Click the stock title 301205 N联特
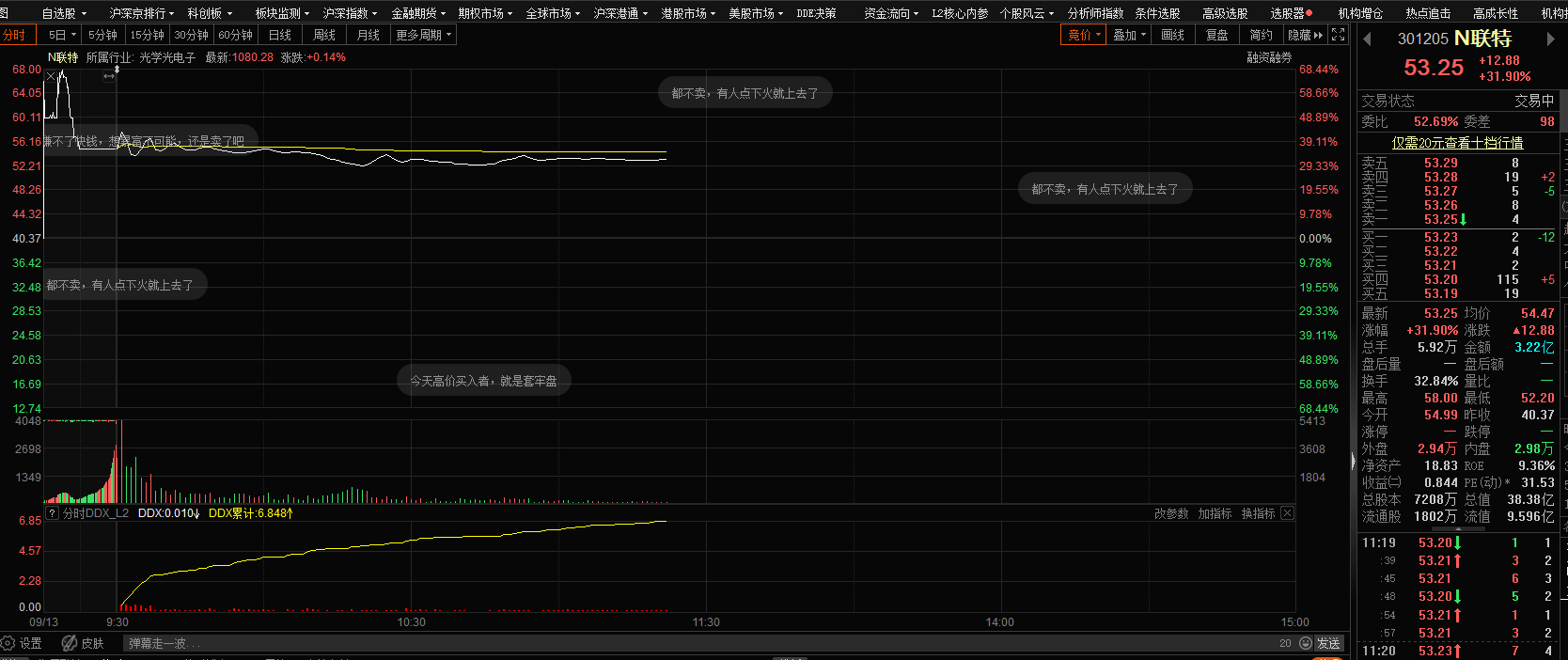This screenshot has height=660, width=1568. pyautogui.click(x=1454, y=39)
